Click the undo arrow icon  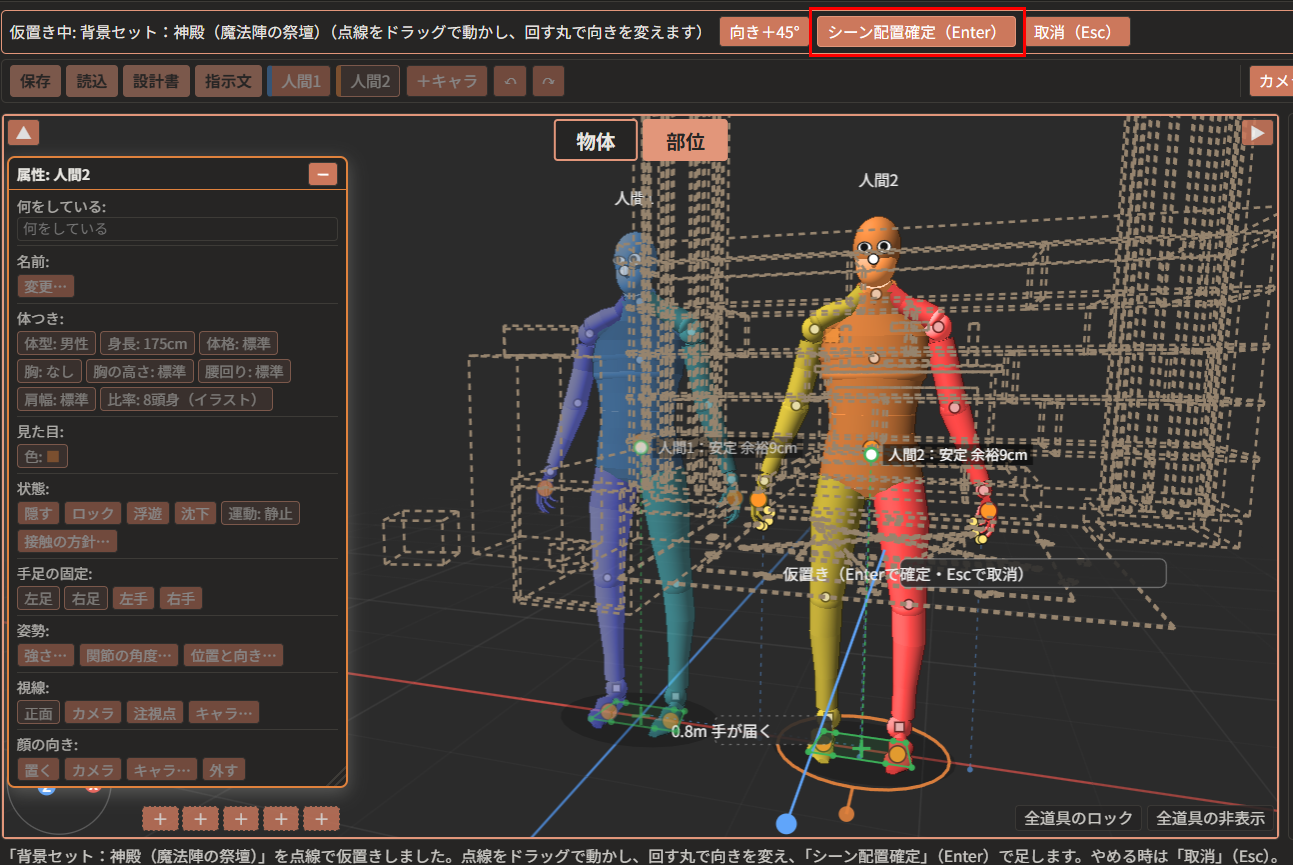click(x=509, y=81)
